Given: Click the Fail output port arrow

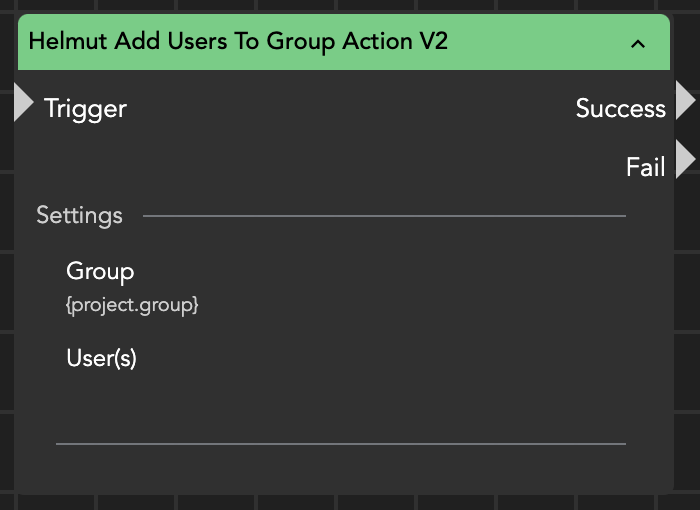Looking at the screenshot, I should pyautogui.click(x=685, y=160).
